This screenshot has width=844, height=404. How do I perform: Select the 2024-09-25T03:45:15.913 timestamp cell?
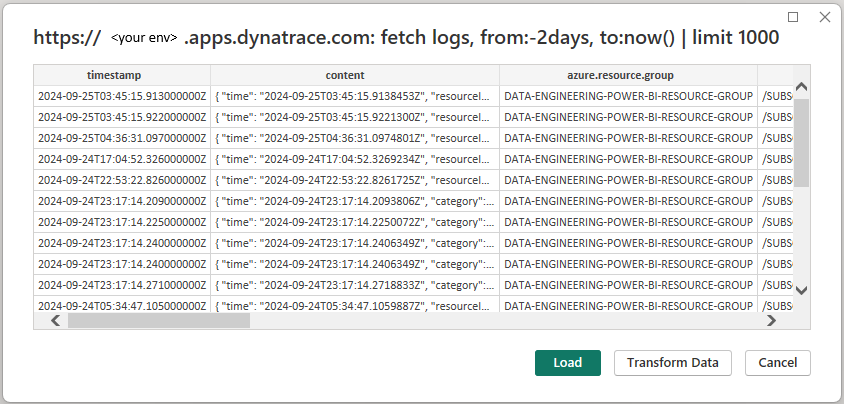point(122,96)
